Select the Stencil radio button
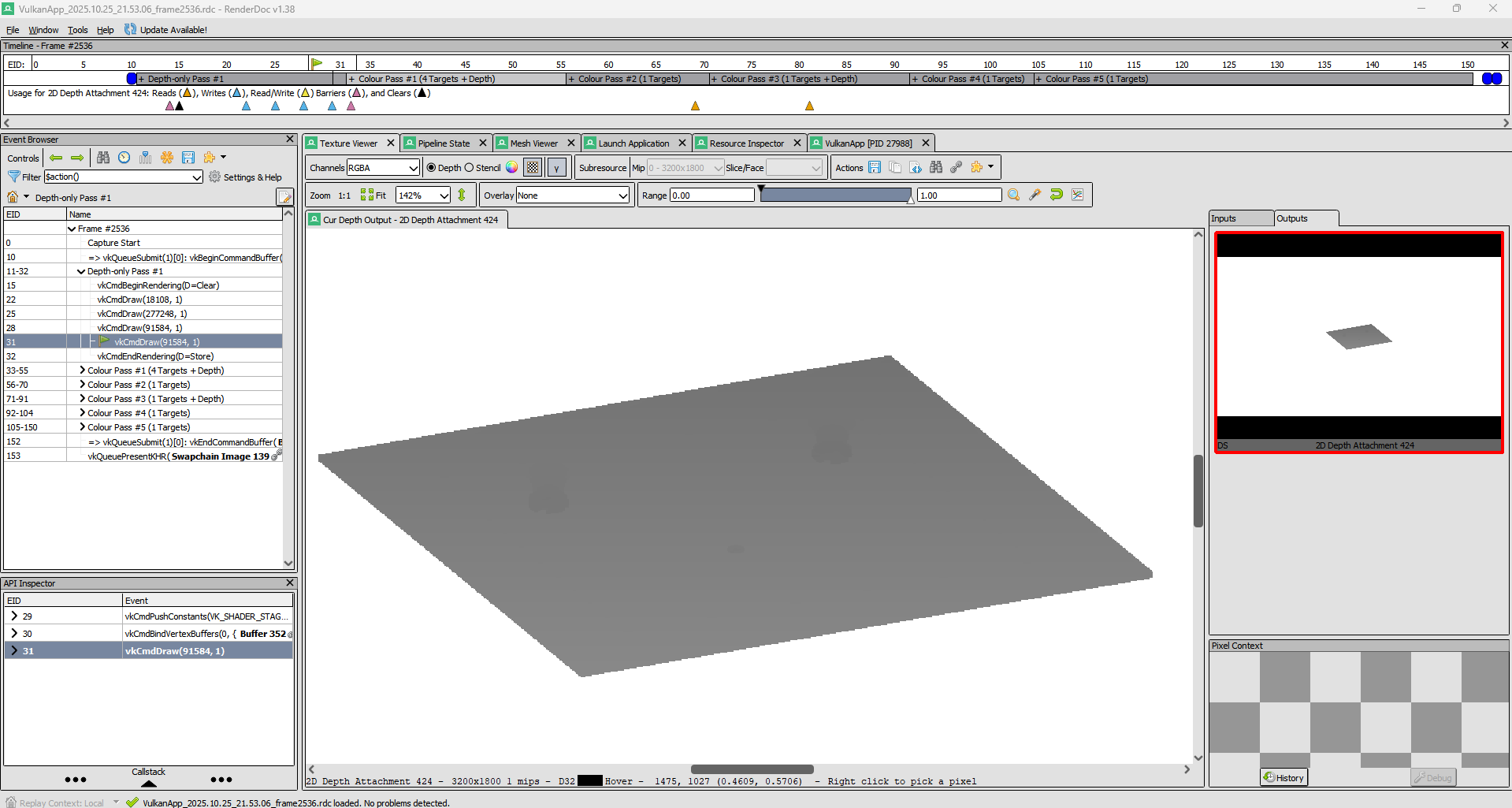1512x808 pixels. (470, 168)
